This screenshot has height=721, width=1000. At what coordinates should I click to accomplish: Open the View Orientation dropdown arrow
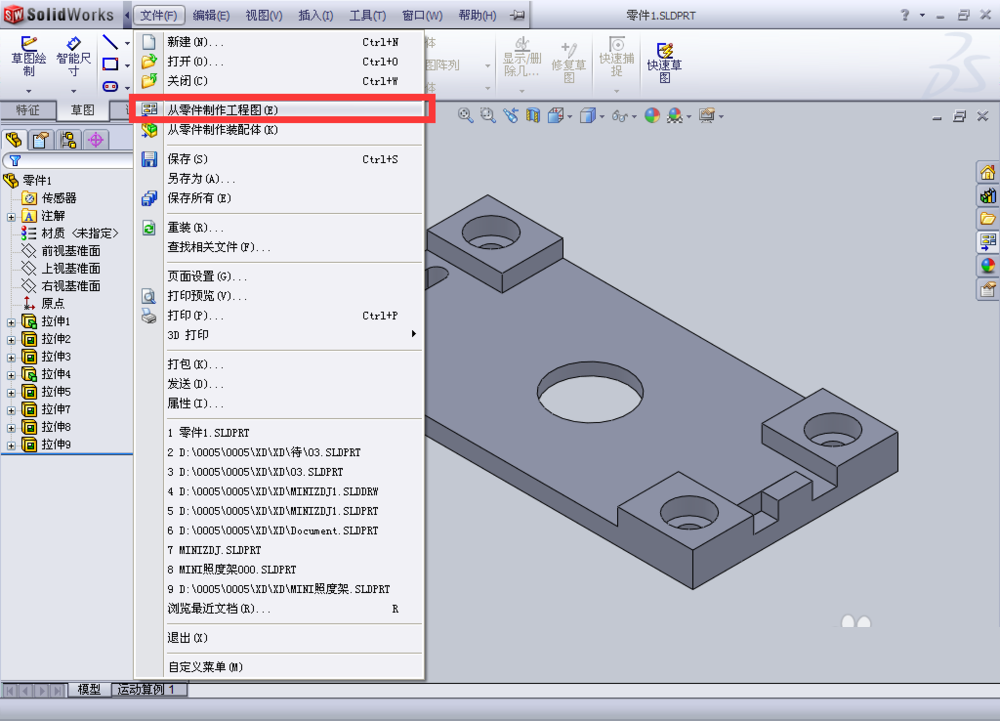[x=570, y=116]
